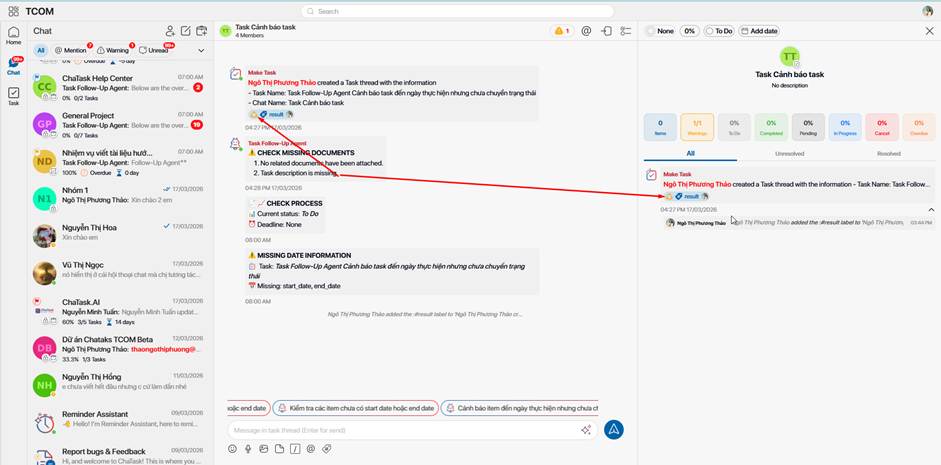Click the compose new chat icon
The width and height of the screenshot is (941, 465).
[x=186, y=31]
